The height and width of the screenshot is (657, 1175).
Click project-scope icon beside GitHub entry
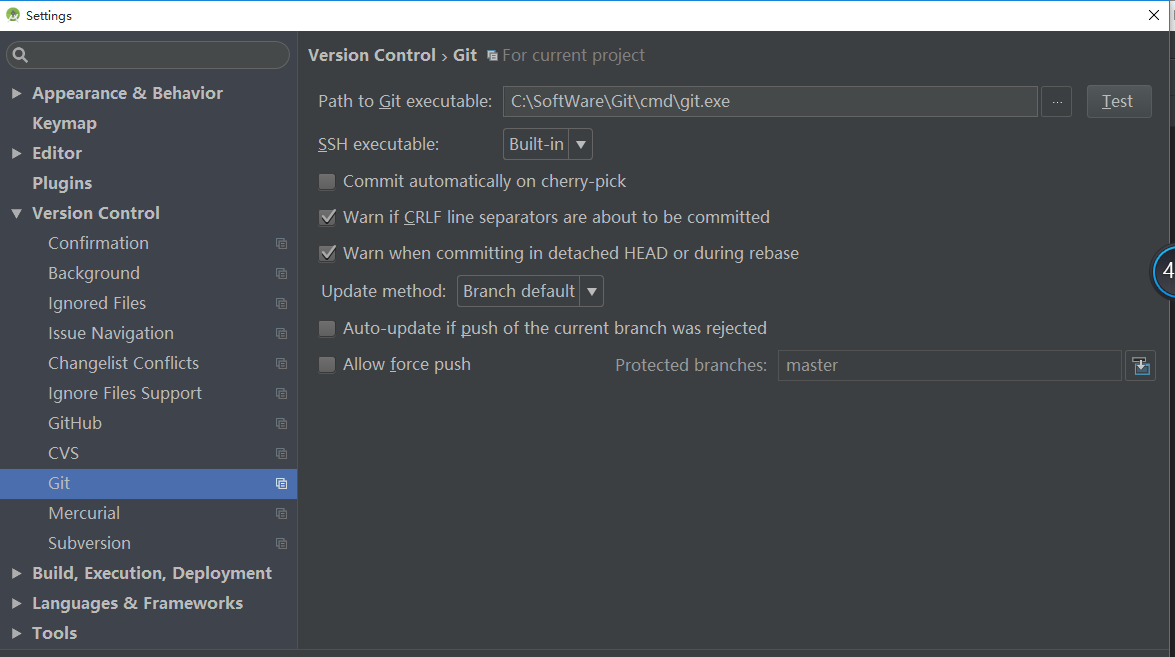(281, 424)
